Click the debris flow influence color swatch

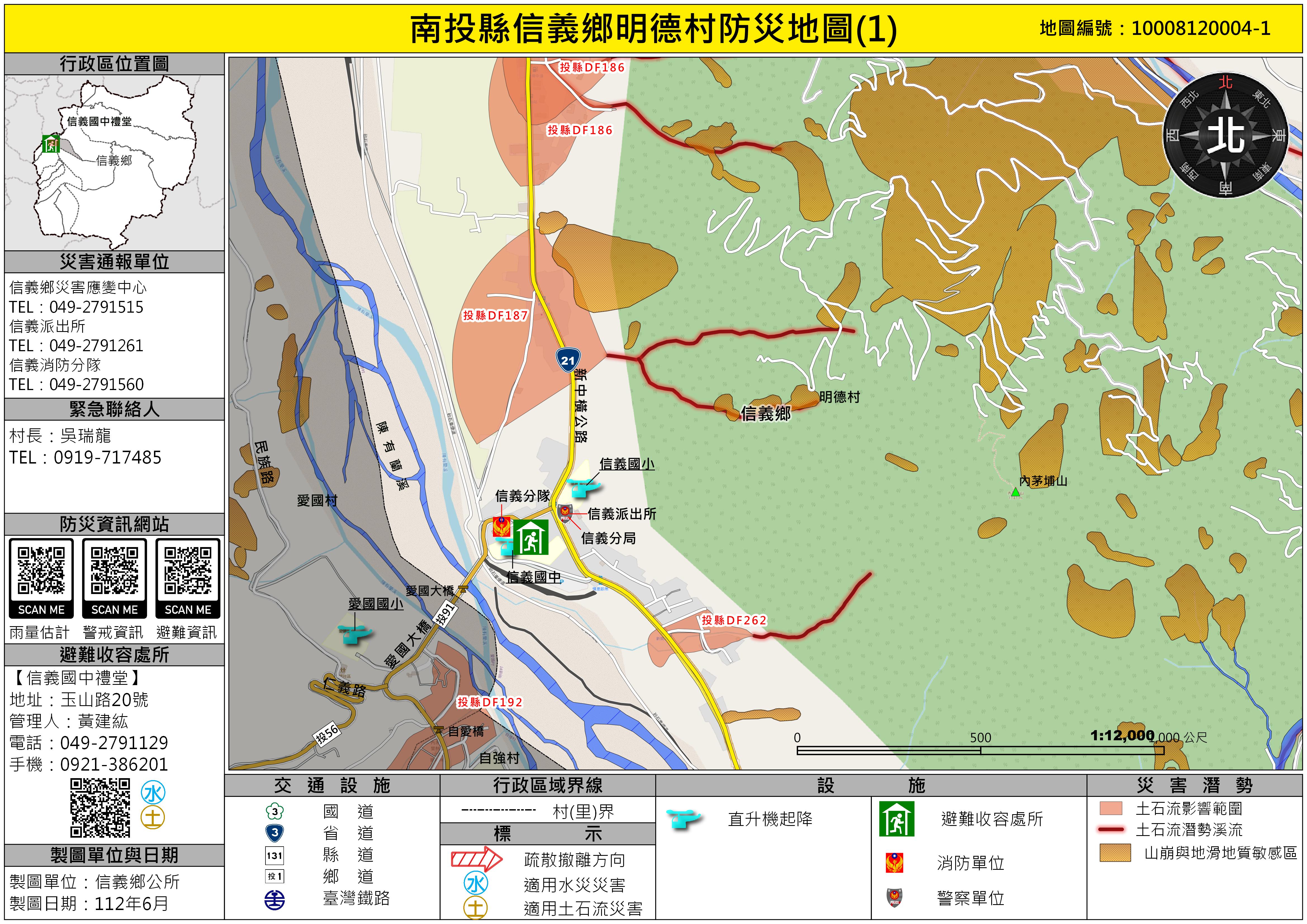(1111, 808)
